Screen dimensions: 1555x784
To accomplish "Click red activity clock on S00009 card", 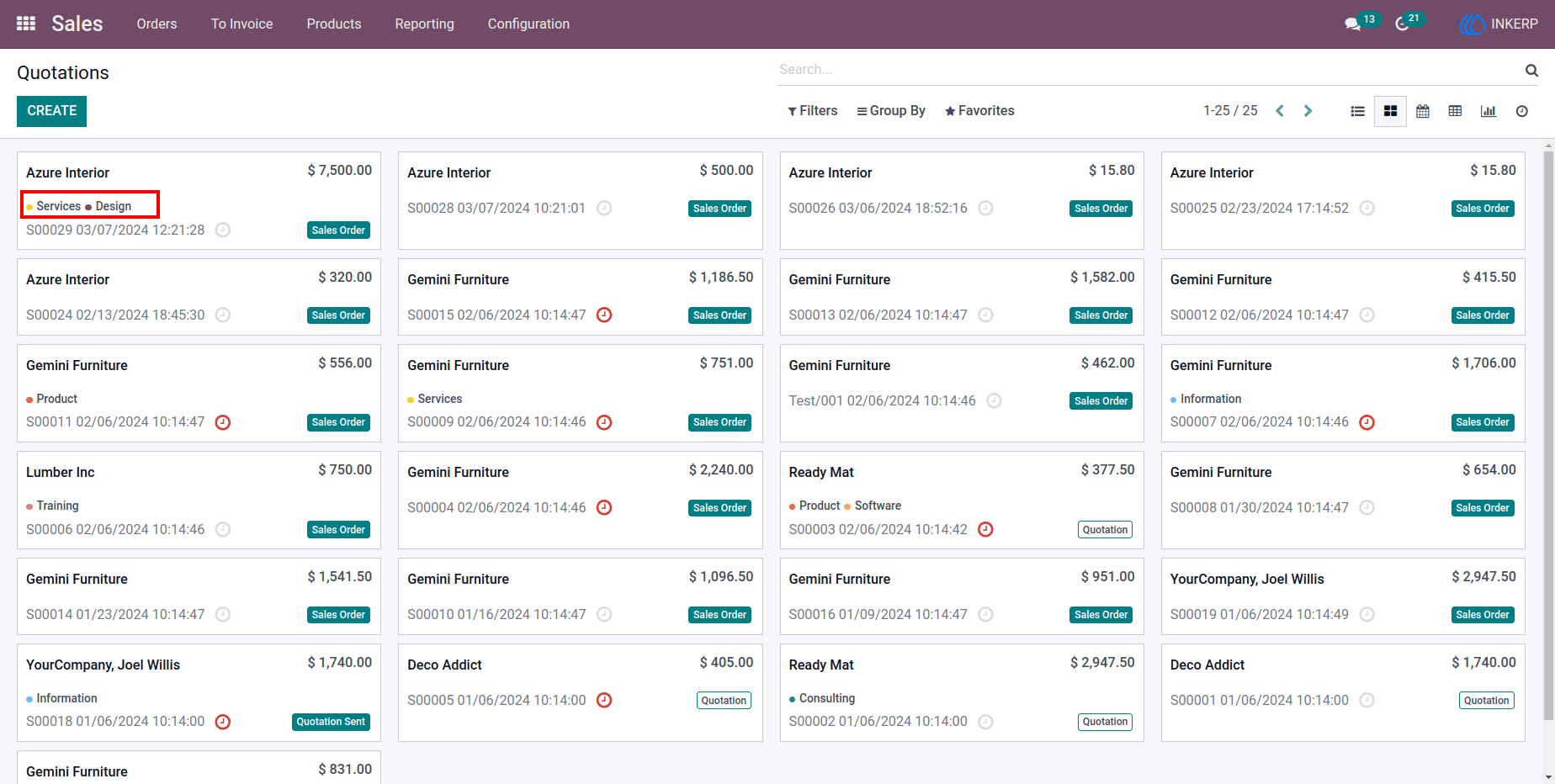I will pos(604,422).
